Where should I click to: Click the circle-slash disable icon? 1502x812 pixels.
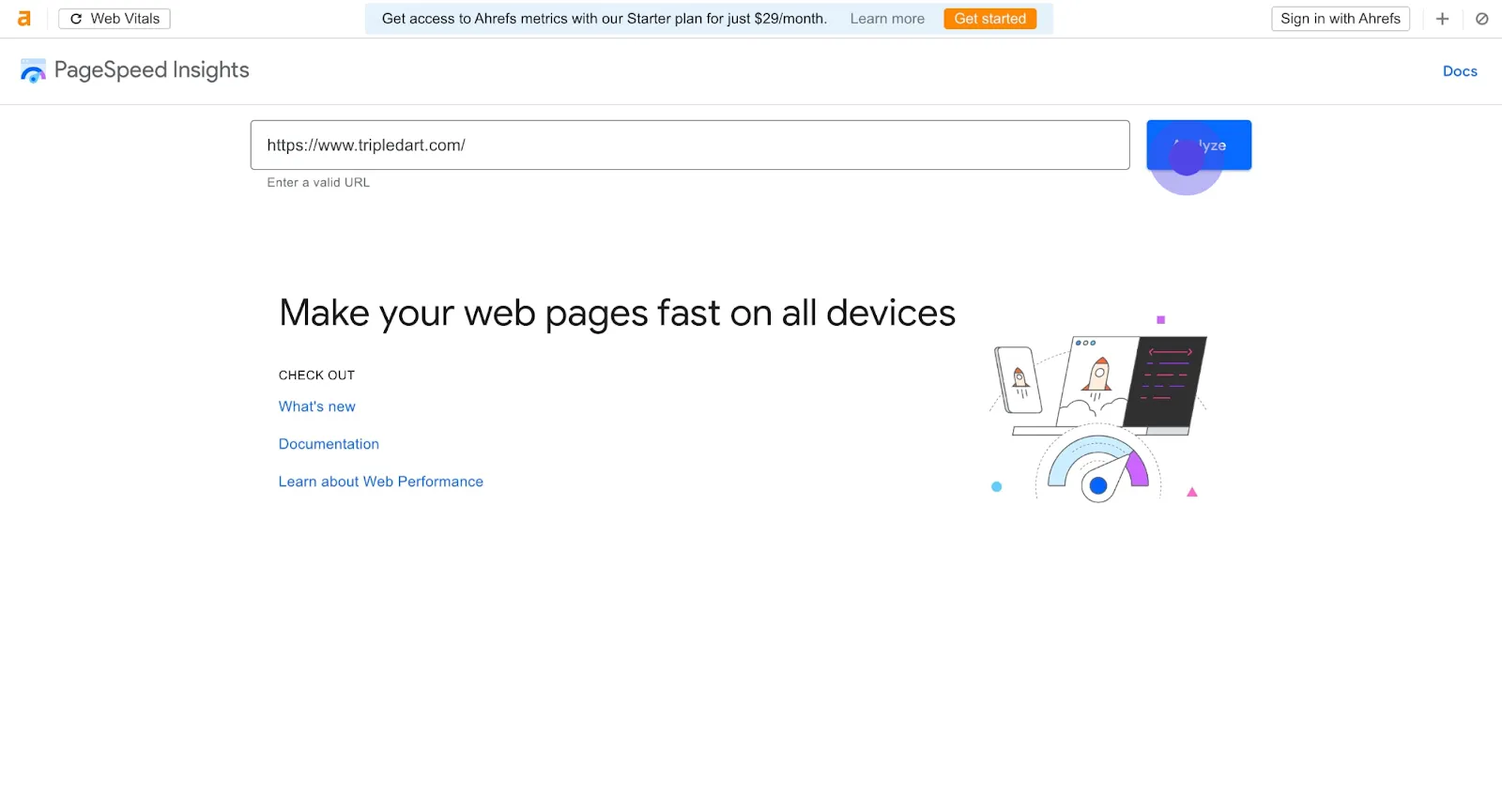pyautogui.click(x=1482, y=19)
